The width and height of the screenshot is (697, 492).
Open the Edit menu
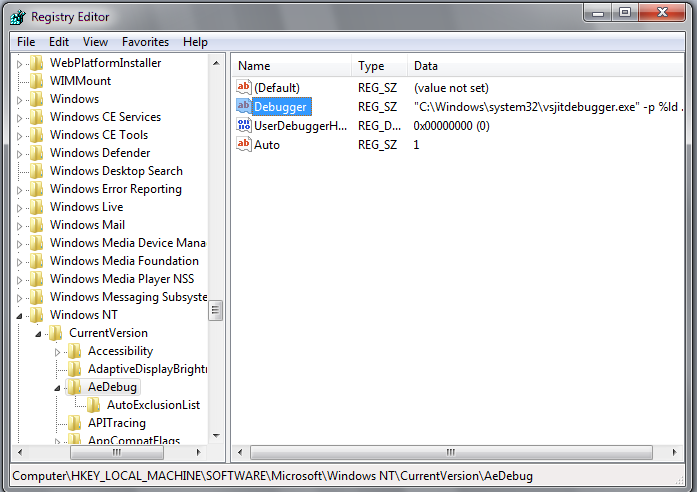[x=59, y=42]
